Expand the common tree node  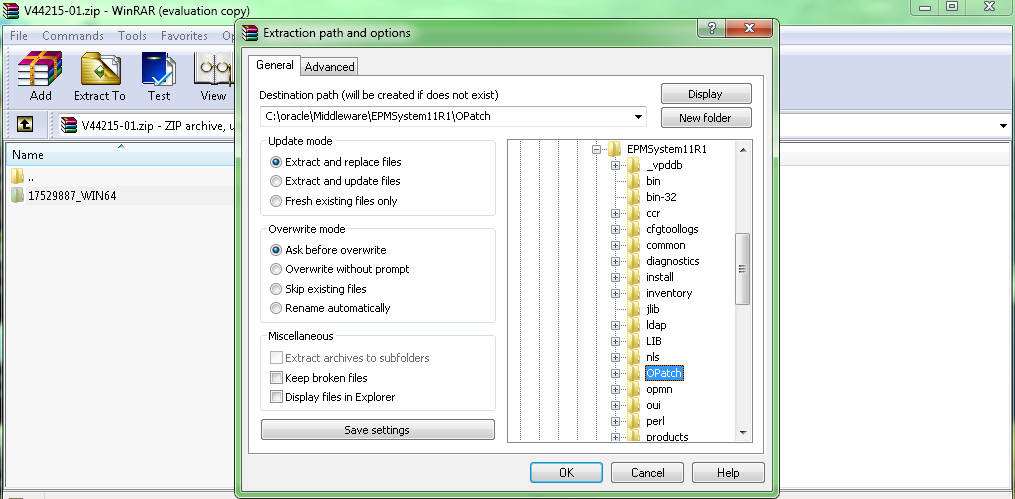[x=615, y=246]
